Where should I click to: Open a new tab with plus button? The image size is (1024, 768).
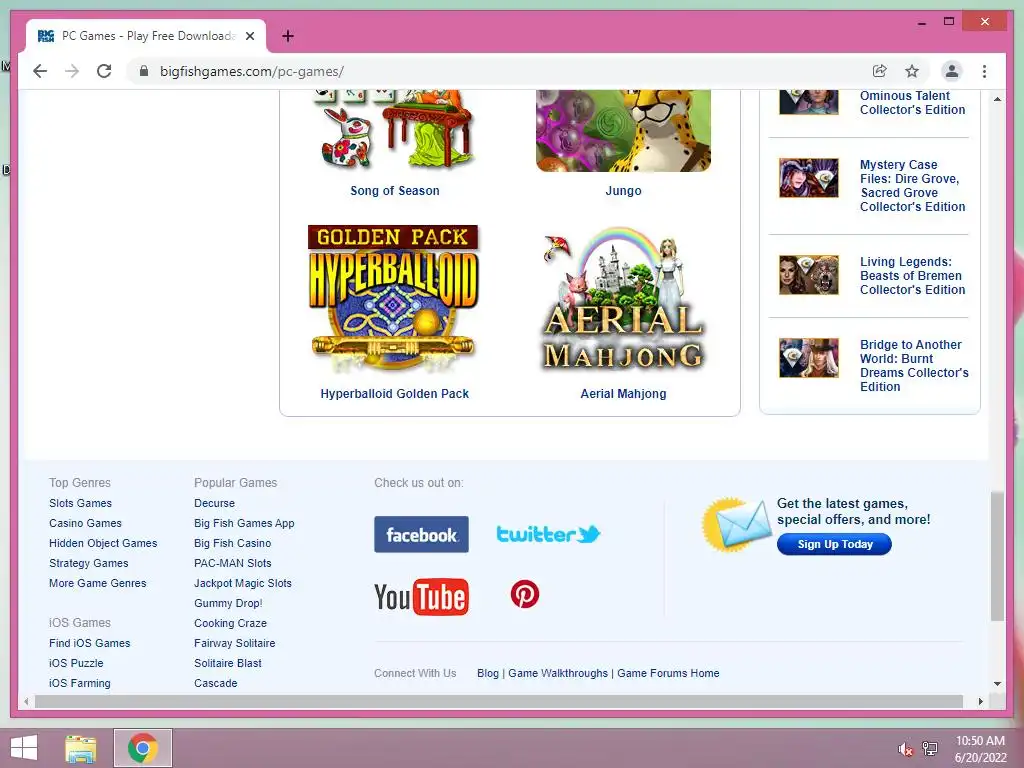click(x=287, y=36)
